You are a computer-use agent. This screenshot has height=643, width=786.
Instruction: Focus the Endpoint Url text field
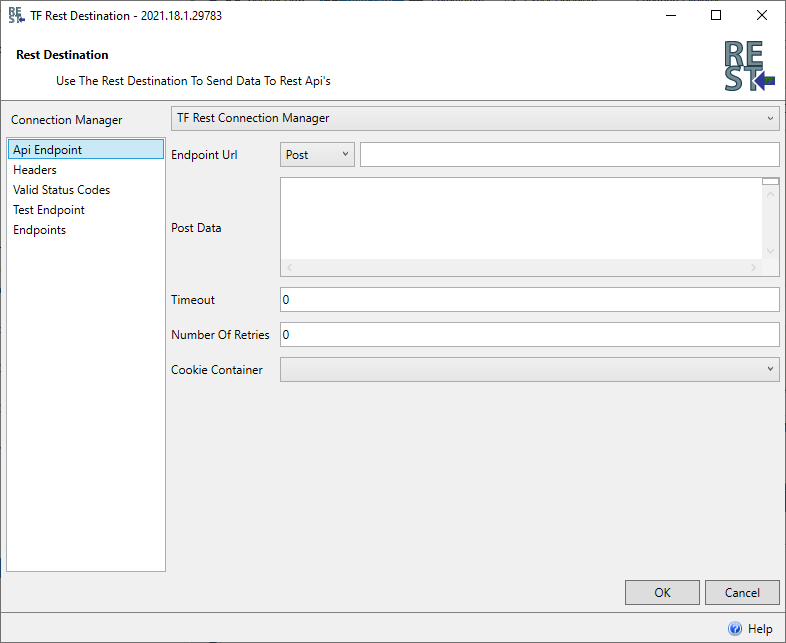(570, 154)
